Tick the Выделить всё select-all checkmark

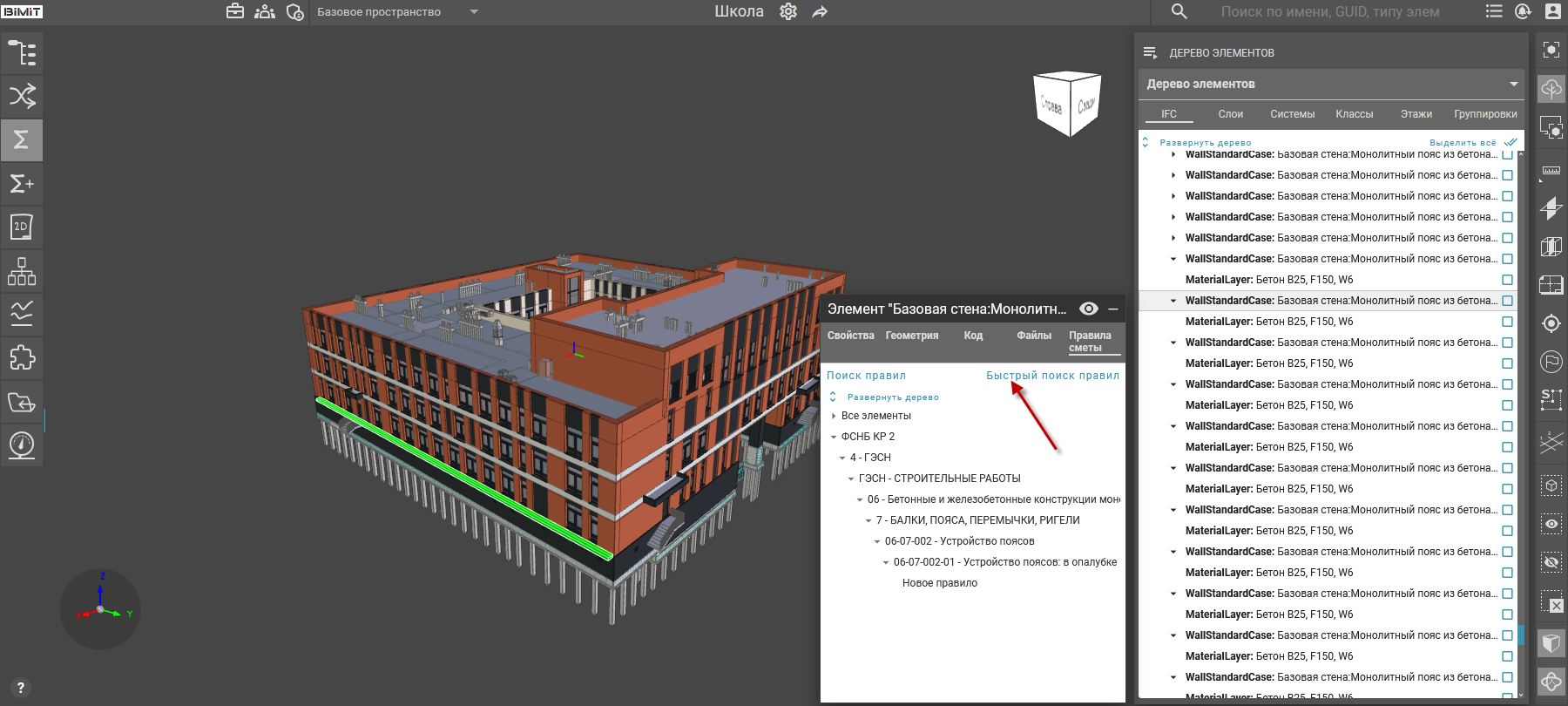click(x=1511, y=142)
